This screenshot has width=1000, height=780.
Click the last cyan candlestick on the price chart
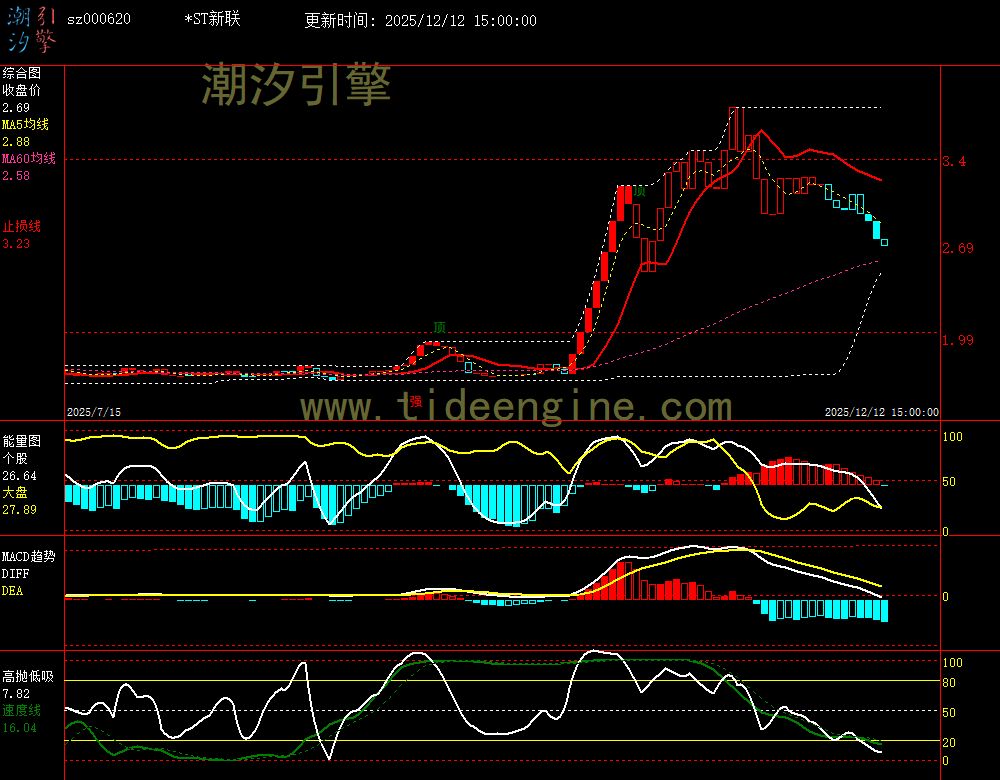[x=884, y=242]
